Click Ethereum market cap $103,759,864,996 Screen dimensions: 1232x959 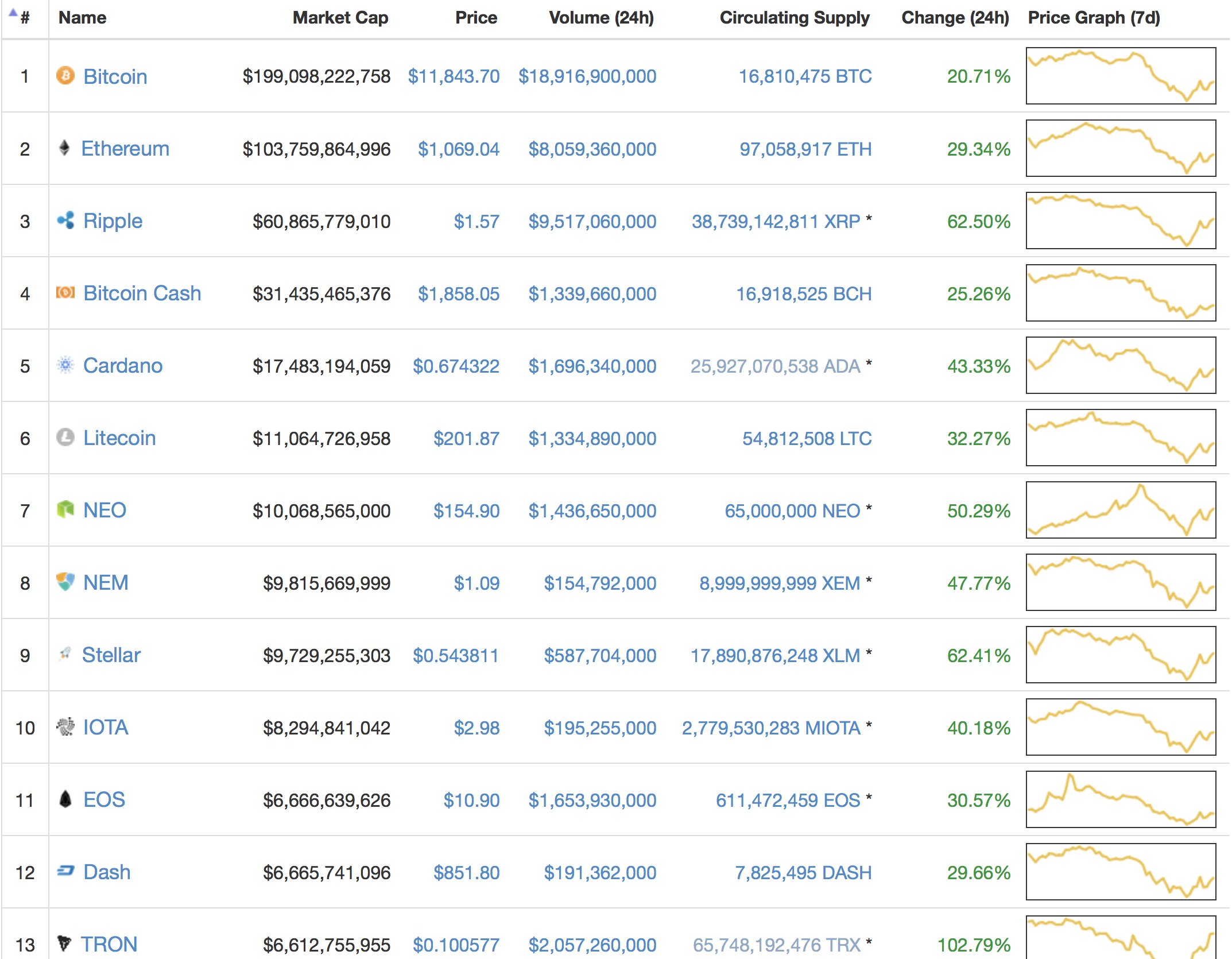point(316,149)
